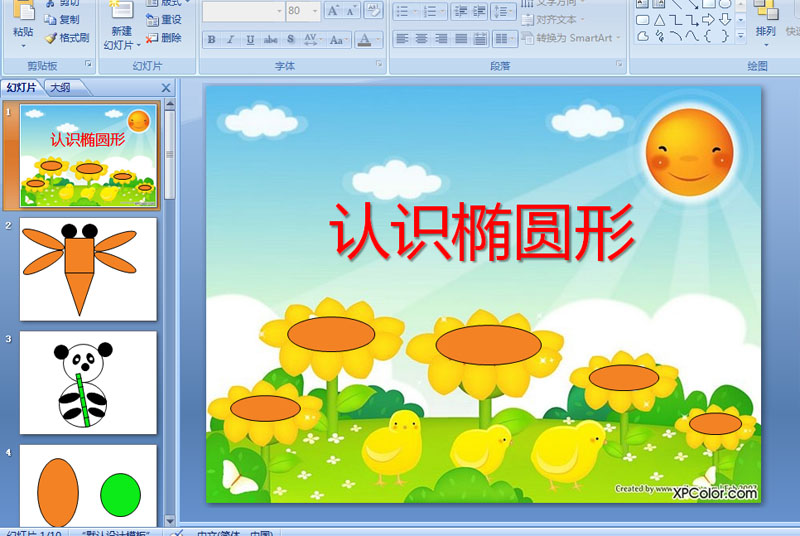Click the Copy (复制) button

[x=62, y=19]
